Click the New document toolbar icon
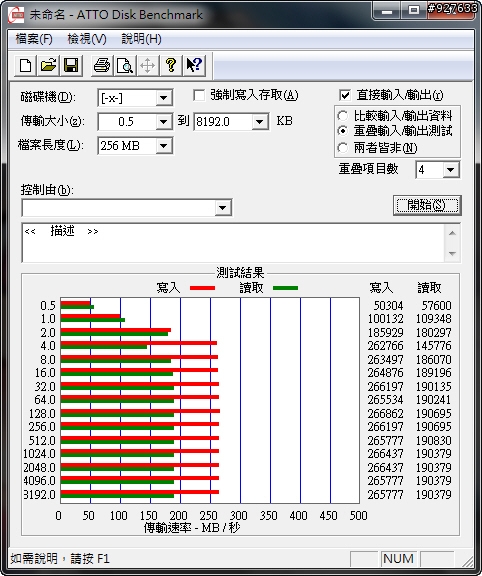Viewport: 482px width, 576px height. pyautogui.click(x=25, y=66)
